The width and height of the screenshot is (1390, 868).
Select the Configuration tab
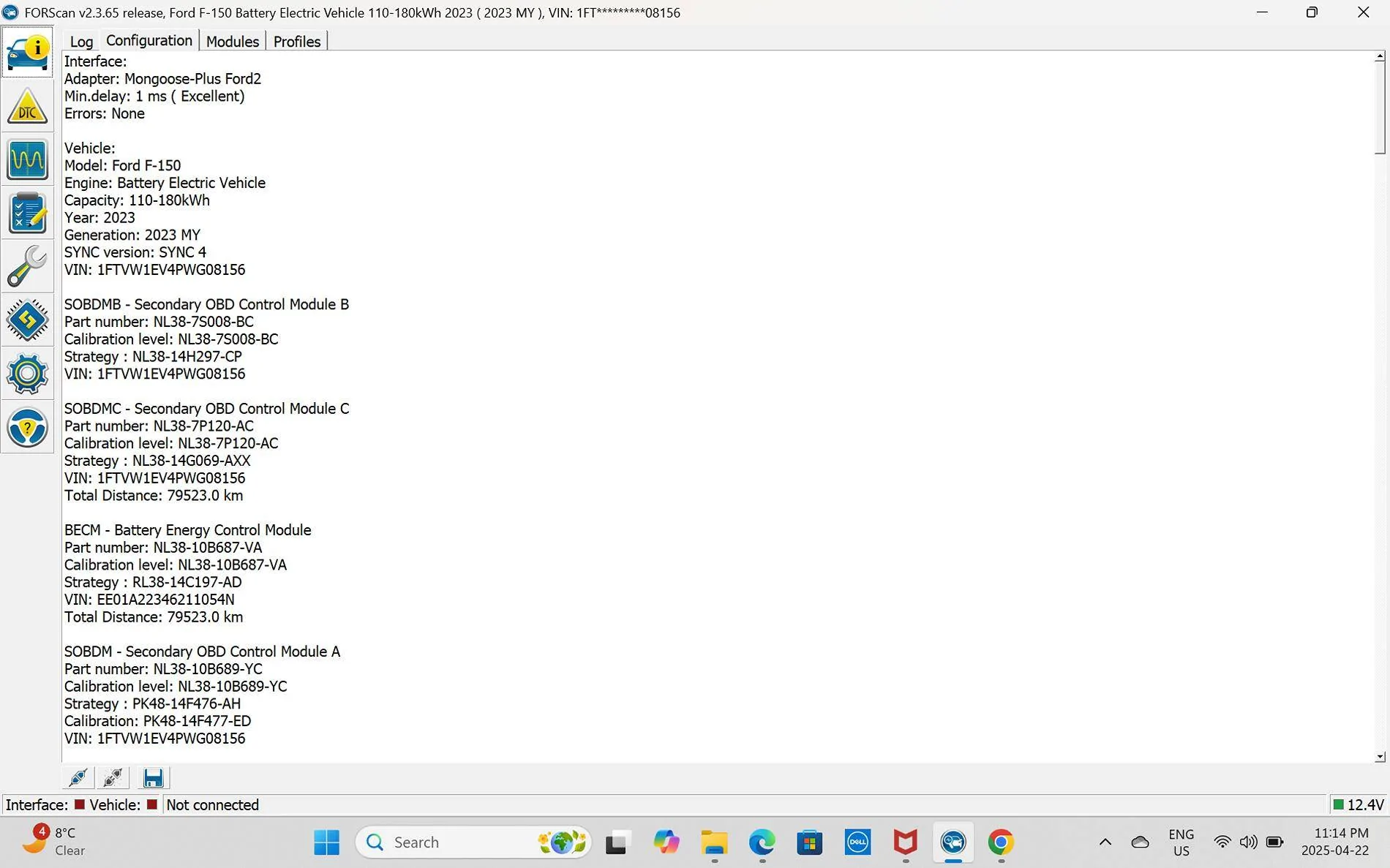point(149,41)
